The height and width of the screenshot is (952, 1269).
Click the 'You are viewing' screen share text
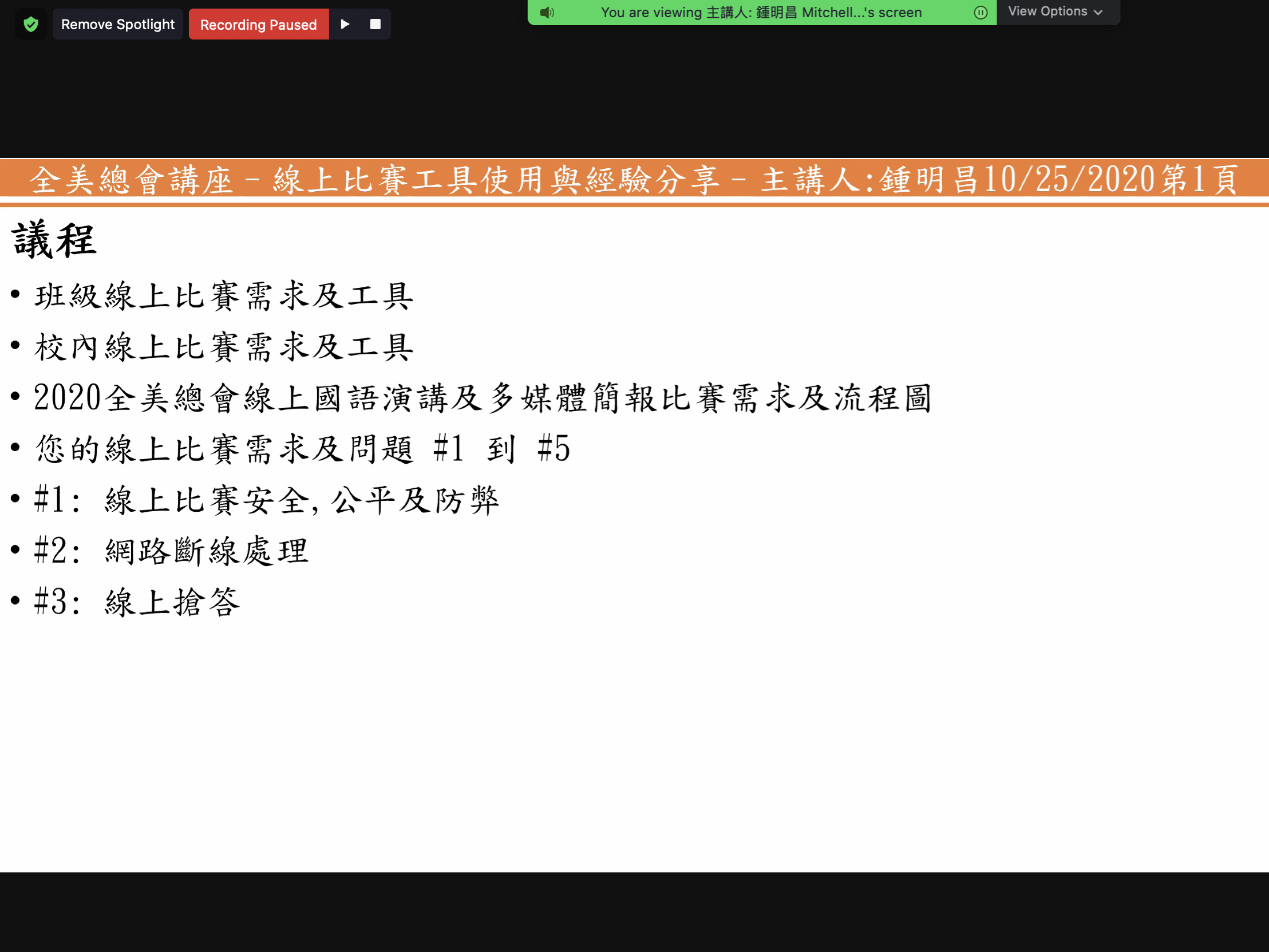pos(761,12)
